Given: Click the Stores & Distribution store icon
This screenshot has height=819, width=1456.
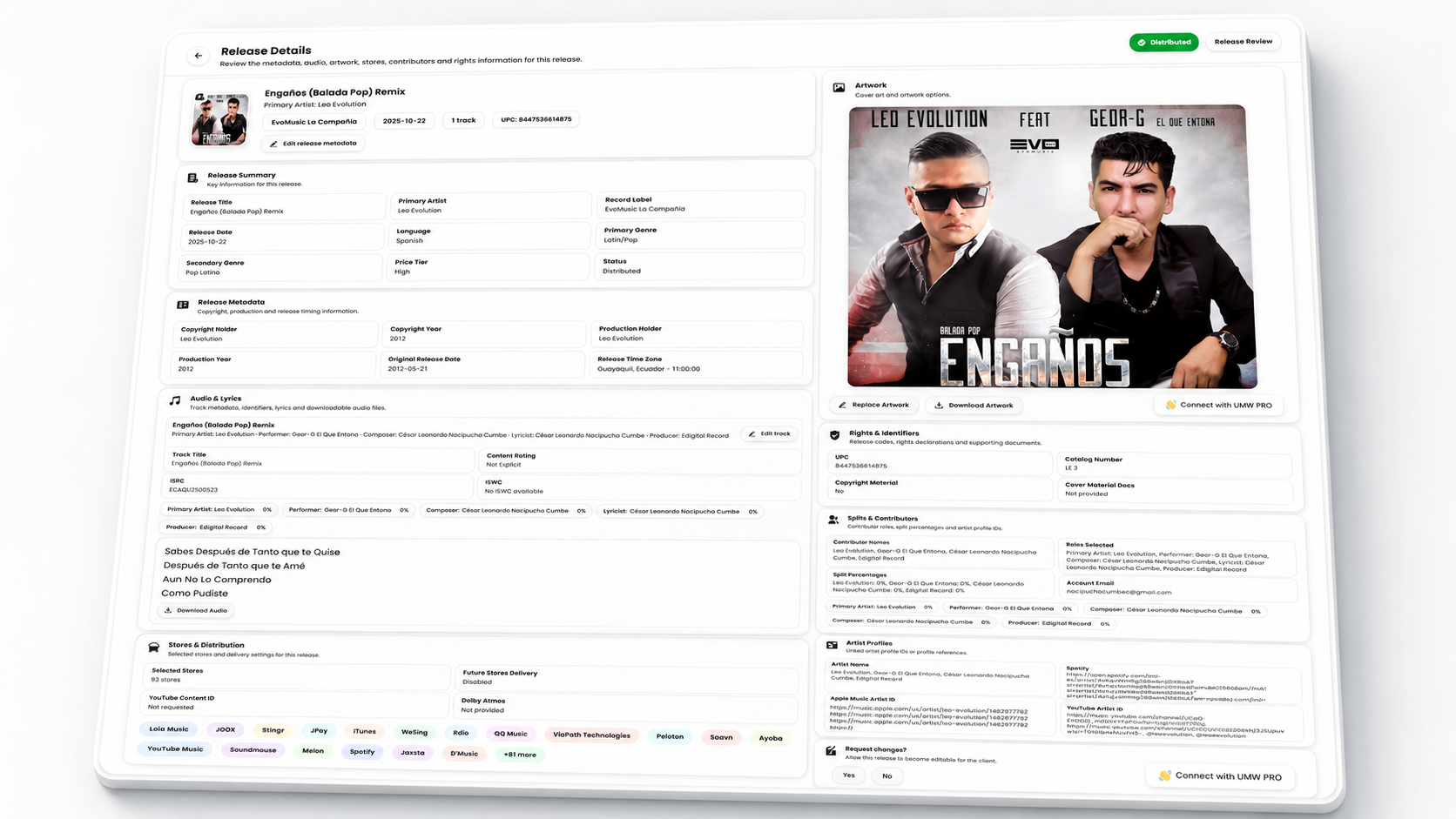Looking at the screenshot, I should tap(153, 648).
